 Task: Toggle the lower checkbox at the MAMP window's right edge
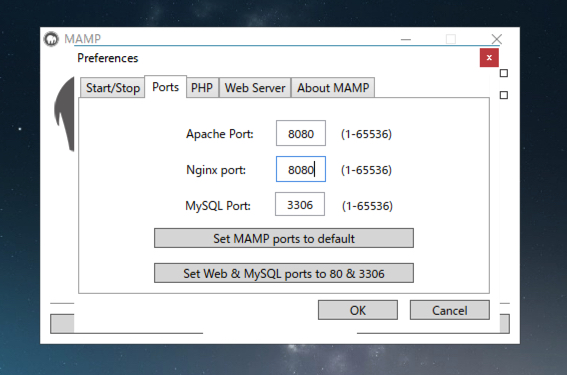click(x=504, y=95)
